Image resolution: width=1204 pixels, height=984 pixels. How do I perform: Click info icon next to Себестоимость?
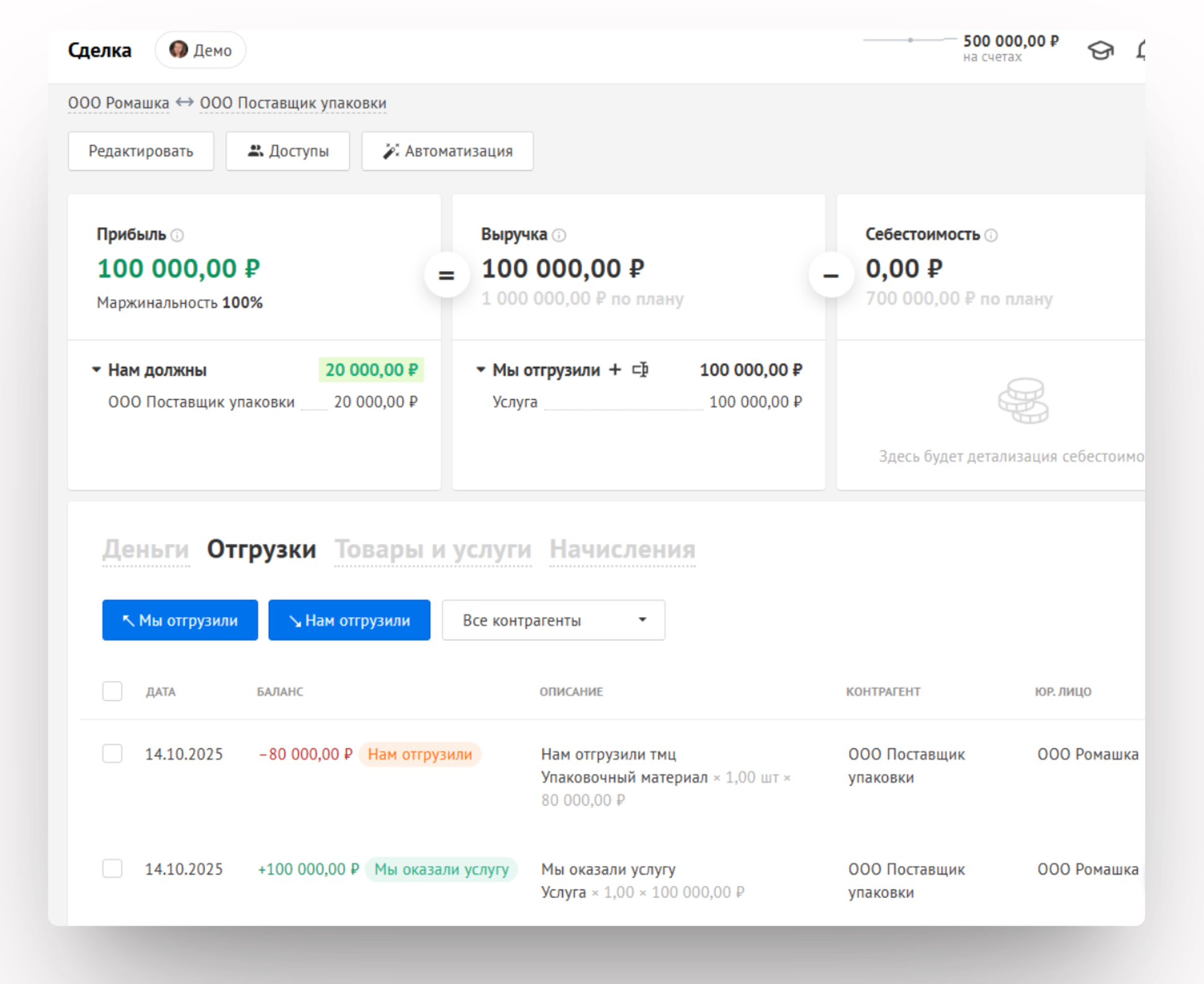991,235
